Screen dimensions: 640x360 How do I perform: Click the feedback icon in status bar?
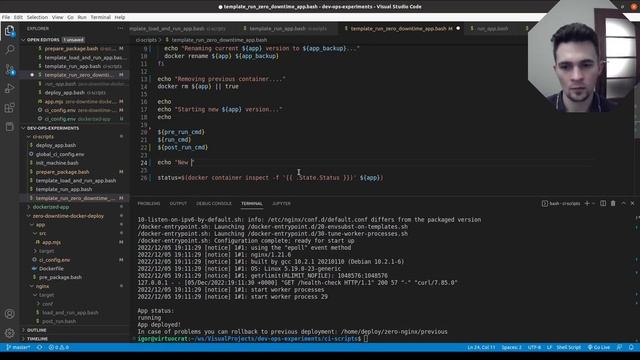[619, 347]
